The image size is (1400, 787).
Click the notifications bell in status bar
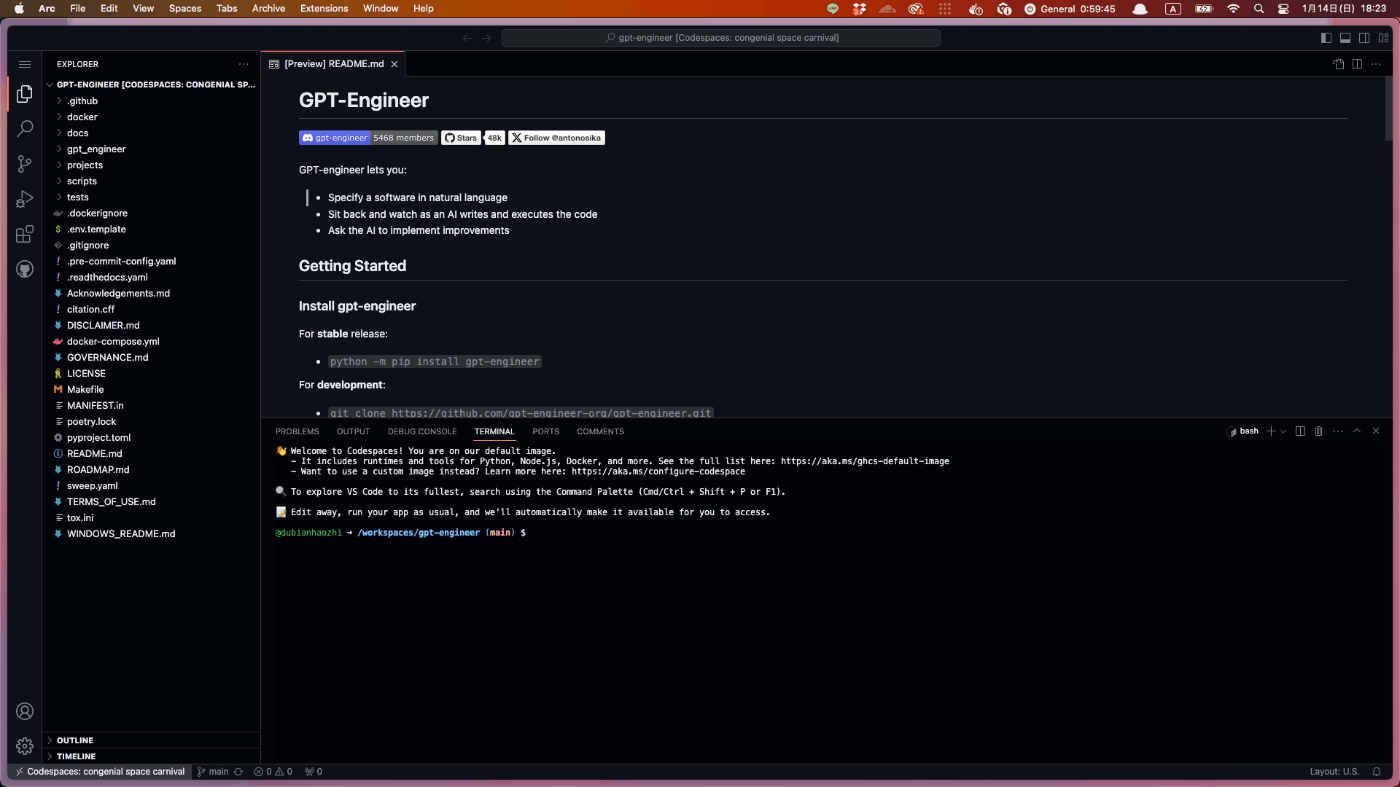click(1378, 772)
